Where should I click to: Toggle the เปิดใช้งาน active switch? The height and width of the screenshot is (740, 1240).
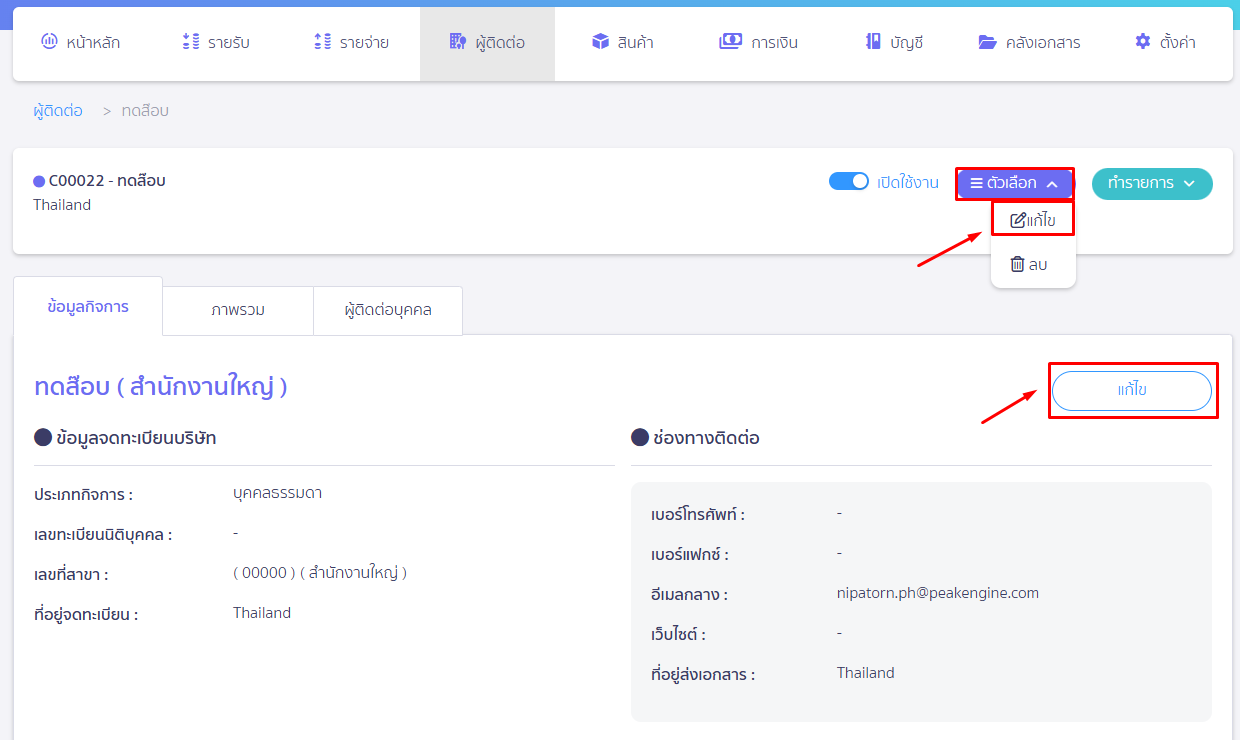click(849, 182)
